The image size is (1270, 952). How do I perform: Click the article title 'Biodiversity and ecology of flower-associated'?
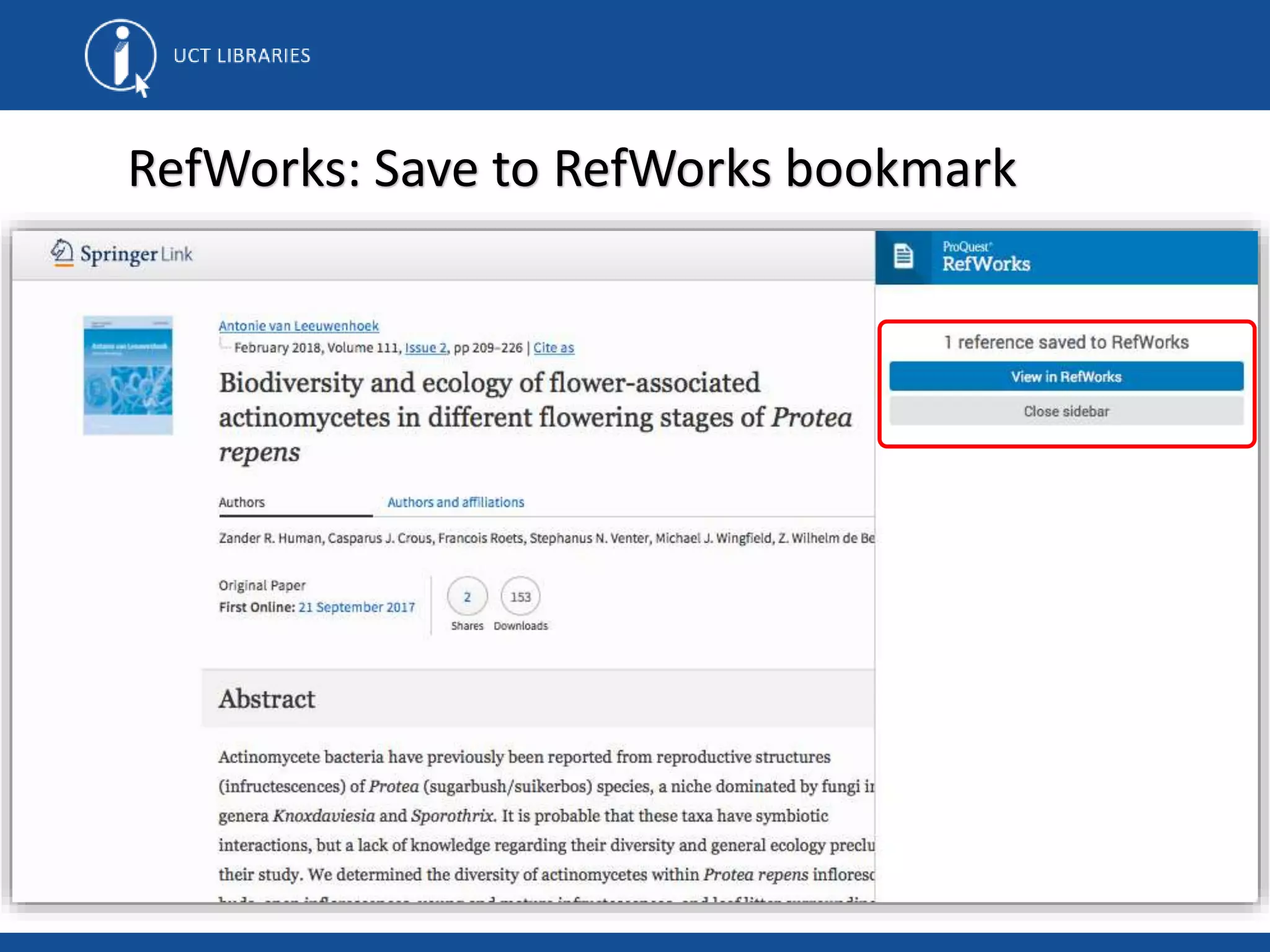pyautogui.click(x=489, y=382)
